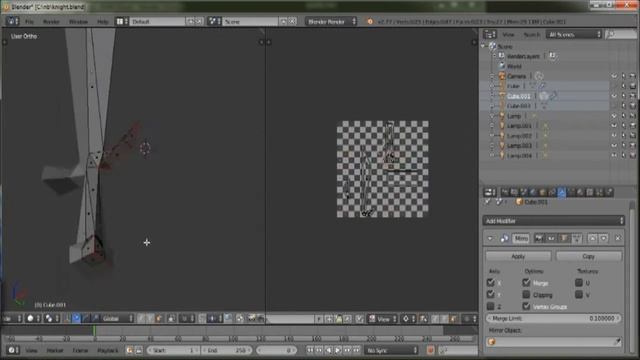640x360 pixels.
Task: Collapse the Mirror modifier panel
Action: 490,238
